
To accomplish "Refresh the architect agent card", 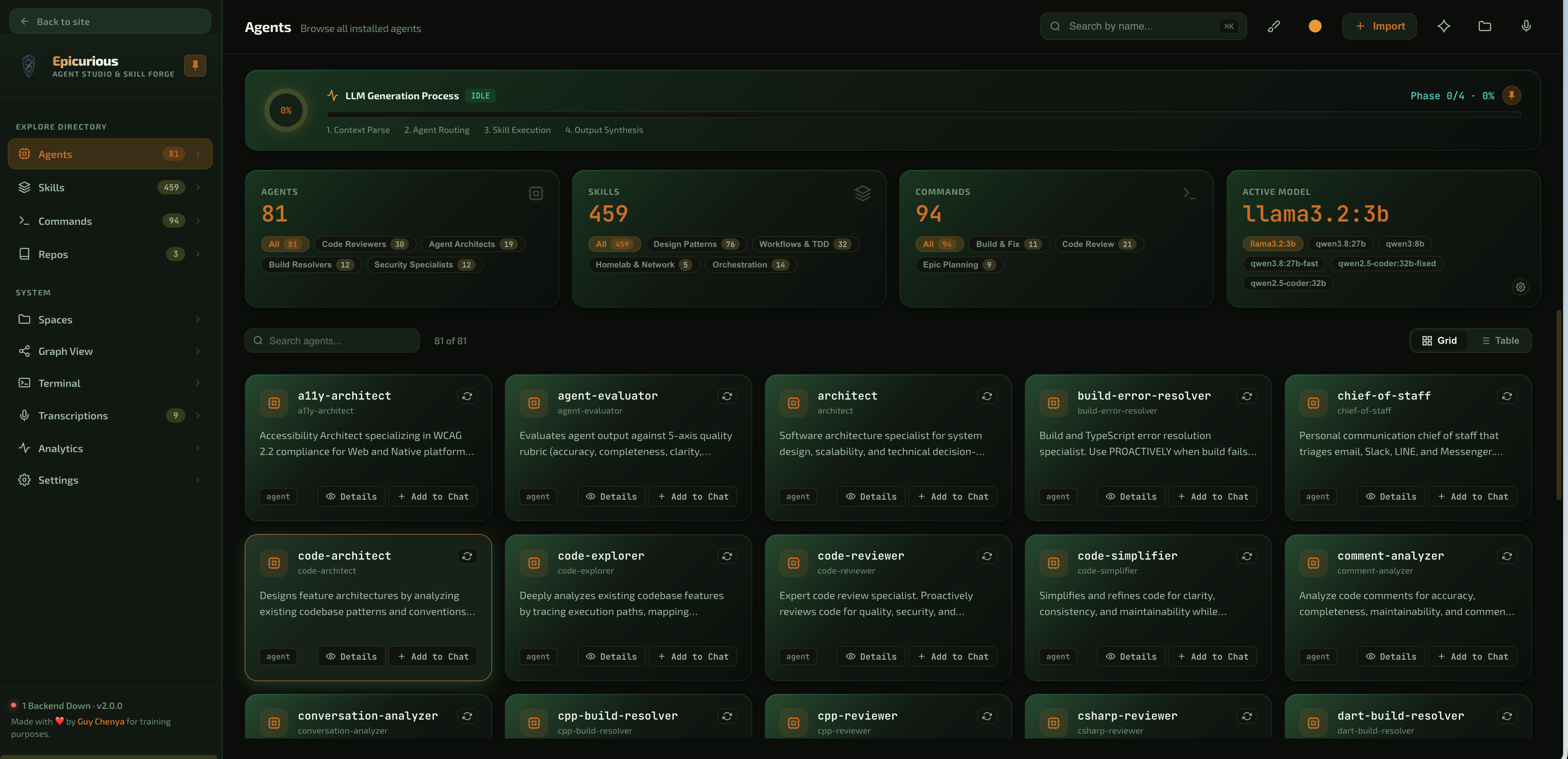I will pos(987,396).
